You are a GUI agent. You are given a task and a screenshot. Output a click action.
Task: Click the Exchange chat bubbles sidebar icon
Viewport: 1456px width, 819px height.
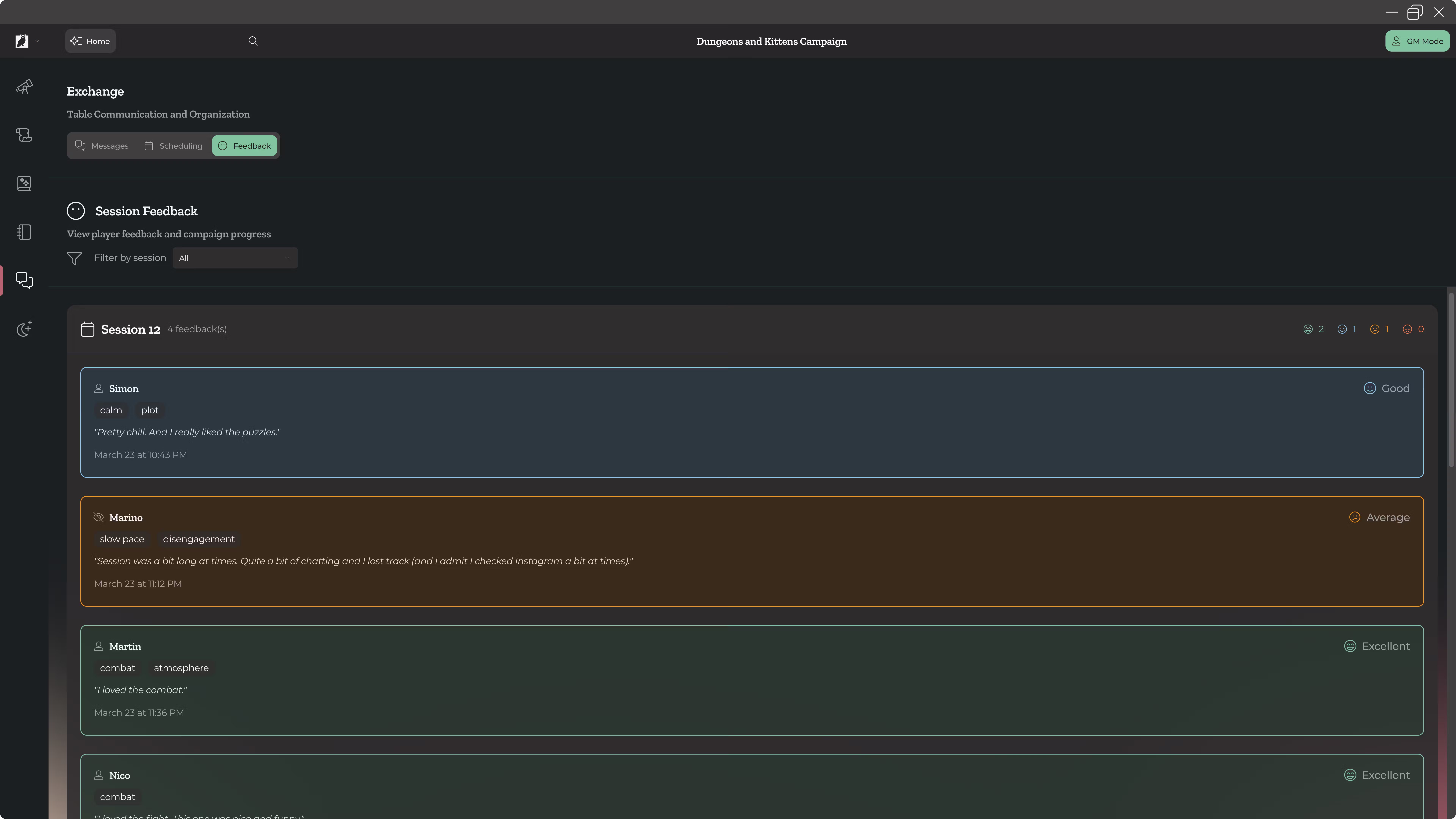24,280
